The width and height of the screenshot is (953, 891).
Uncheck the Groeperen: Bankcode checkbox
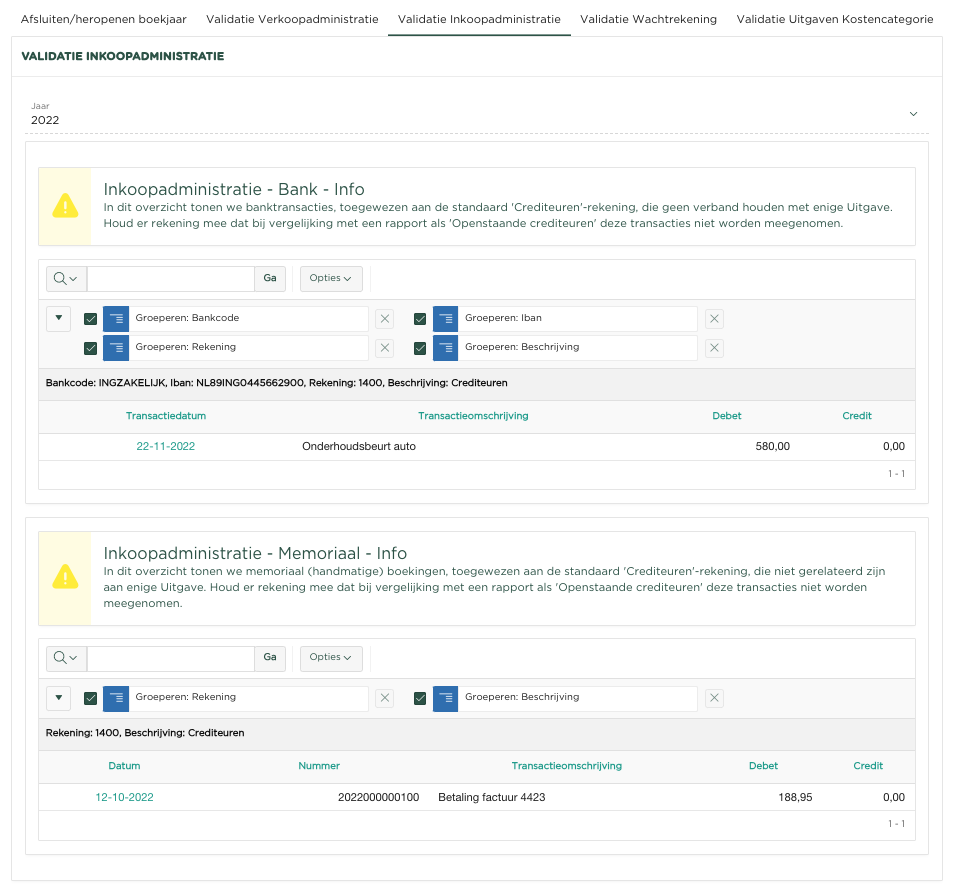tap(91, 319)
